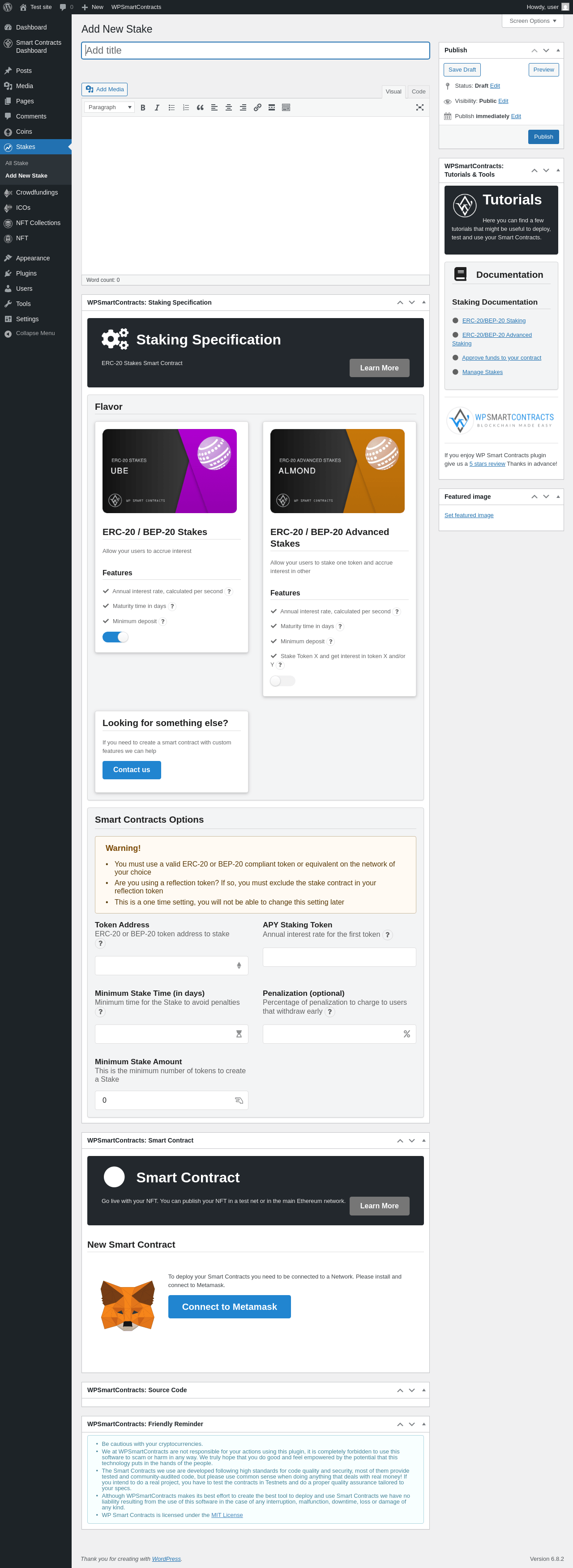Image resolution: width=573 pixels, height=1568 pixels.
Task: Align text right in editor
Action: 243,107
